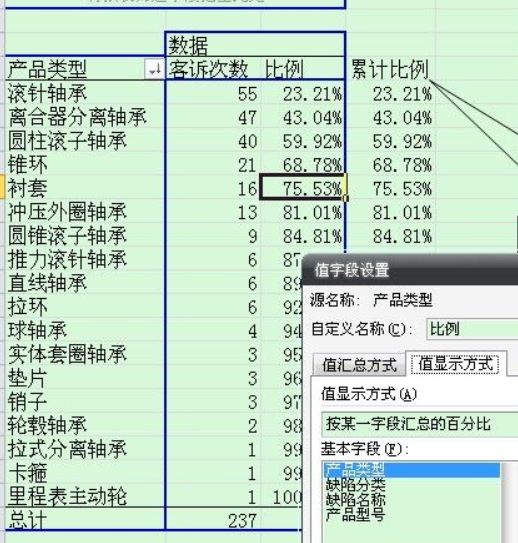Click the 比例 column header cell
The image size is (518, 543).
(x=303, y=69)
